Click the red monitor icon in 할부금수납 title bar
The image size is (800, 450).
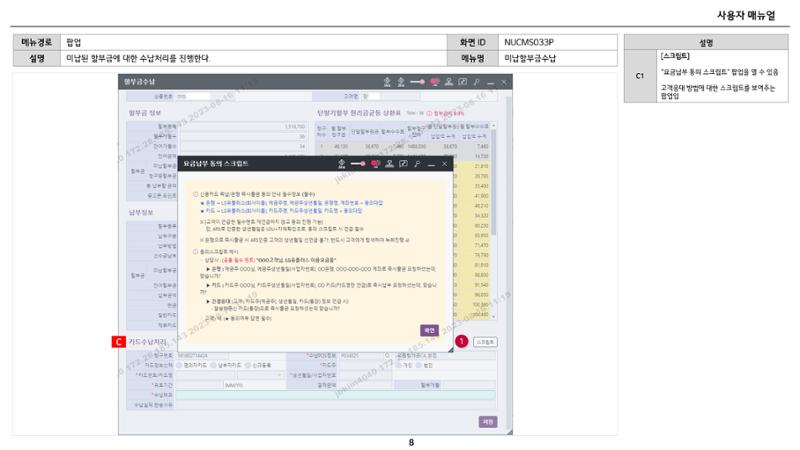pos(435,82)
